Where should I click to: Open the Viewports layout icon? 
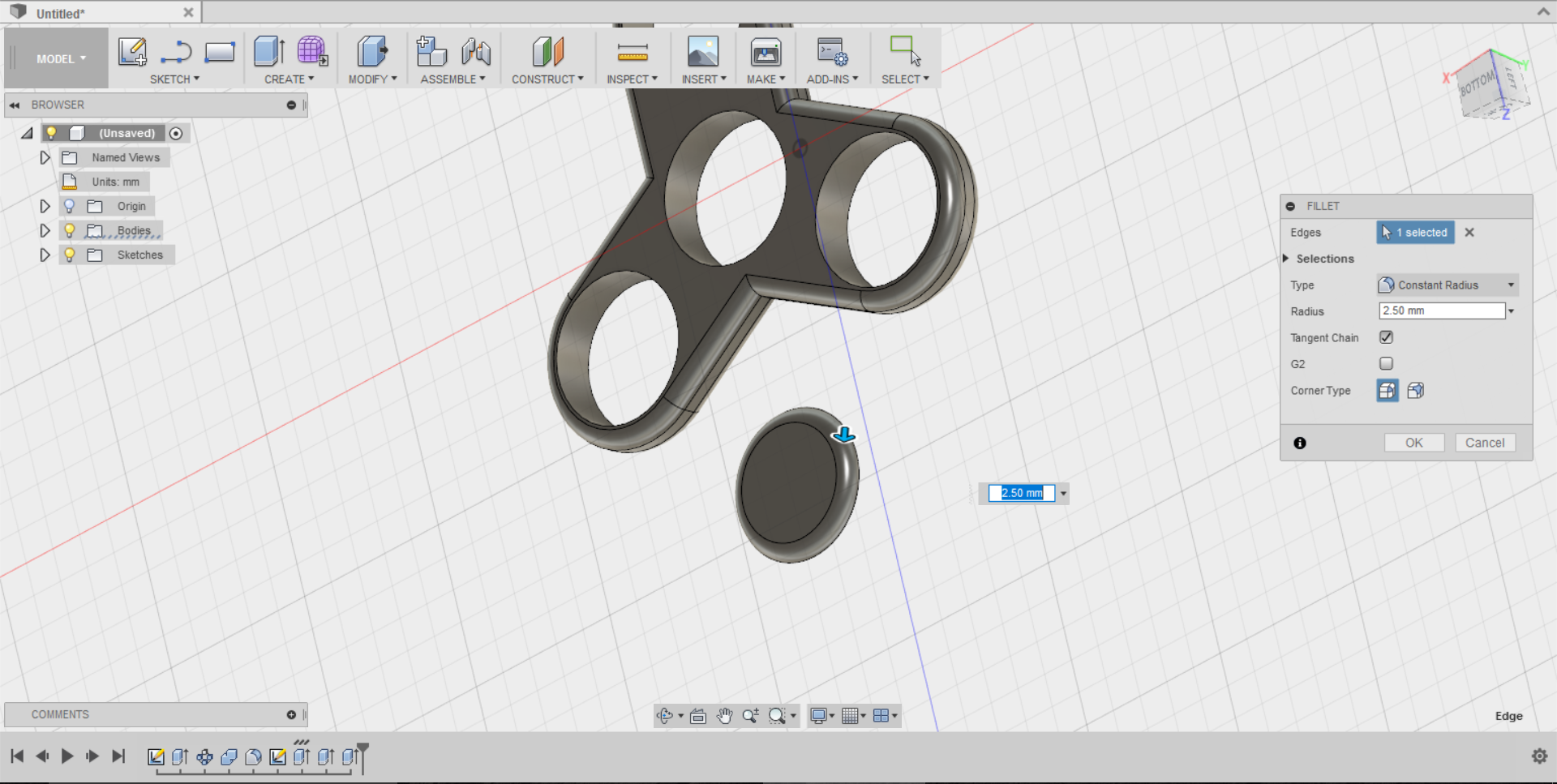(881, 716)
